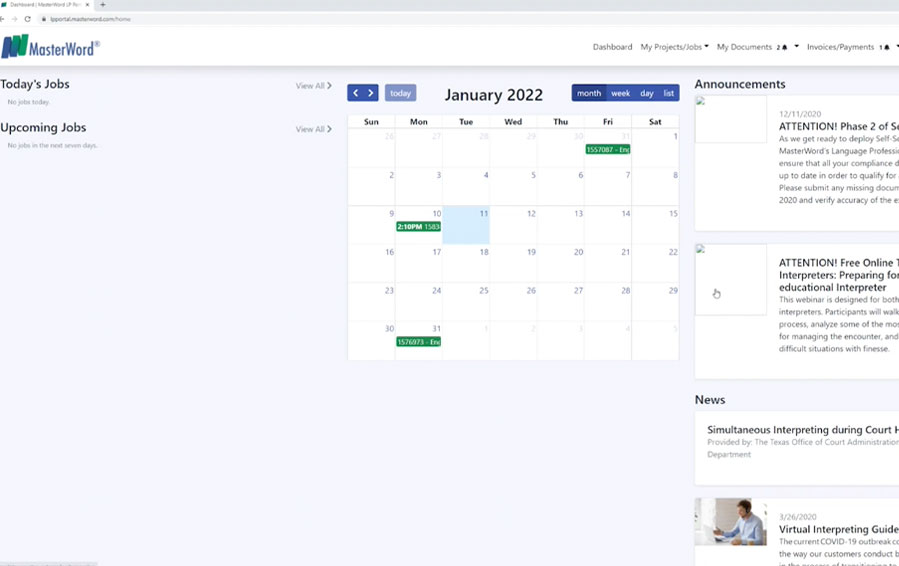Open the Dashboard menu item
The image size is (899, 566).
tap(612, 47)
